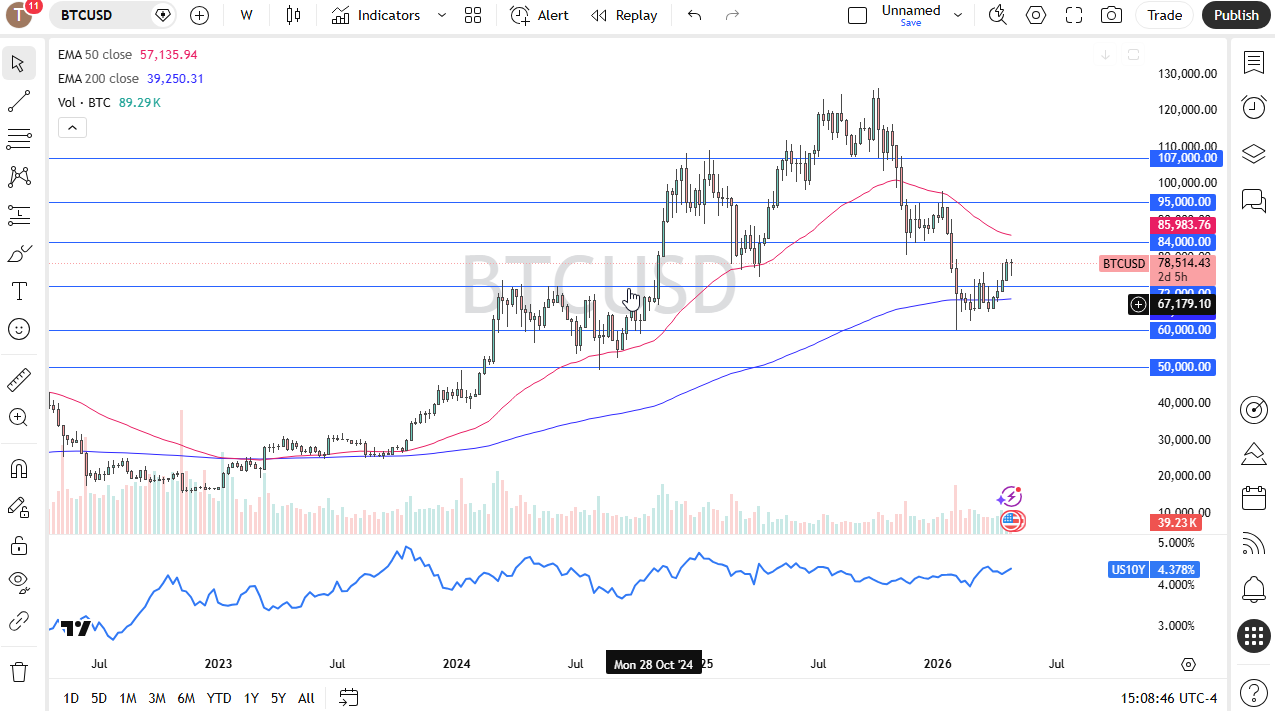Open the candlestick chart type menu

pos(293,15)
